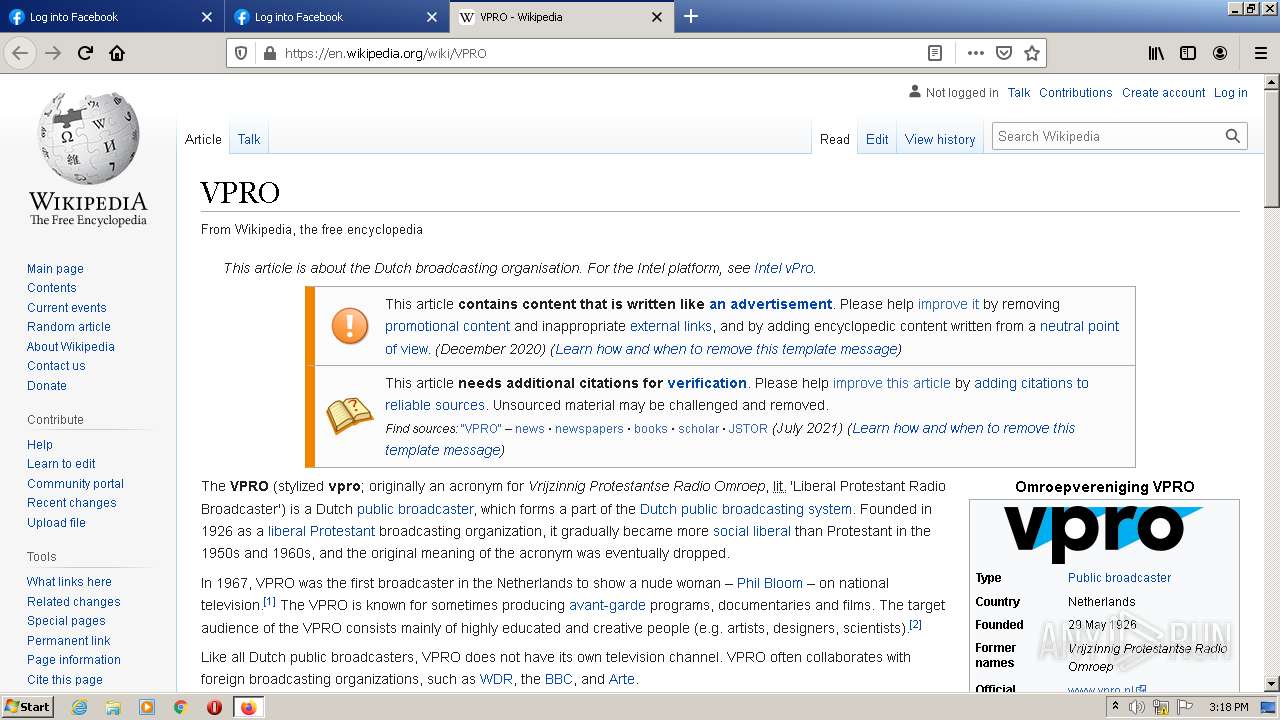This screenshot has width=1280, height=720.
Task: Click the Log in link
Action: click(1230, 92)
